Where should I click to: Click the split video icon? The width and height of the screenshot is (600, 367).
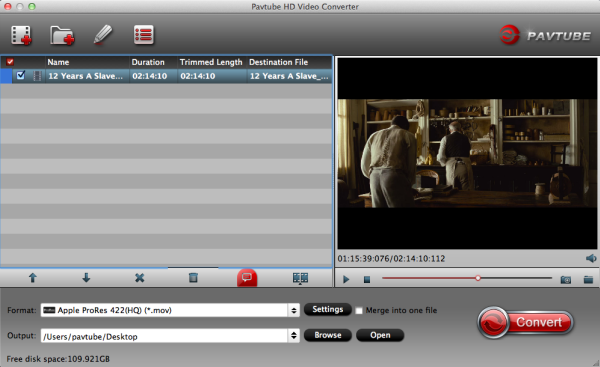[300, 278]
